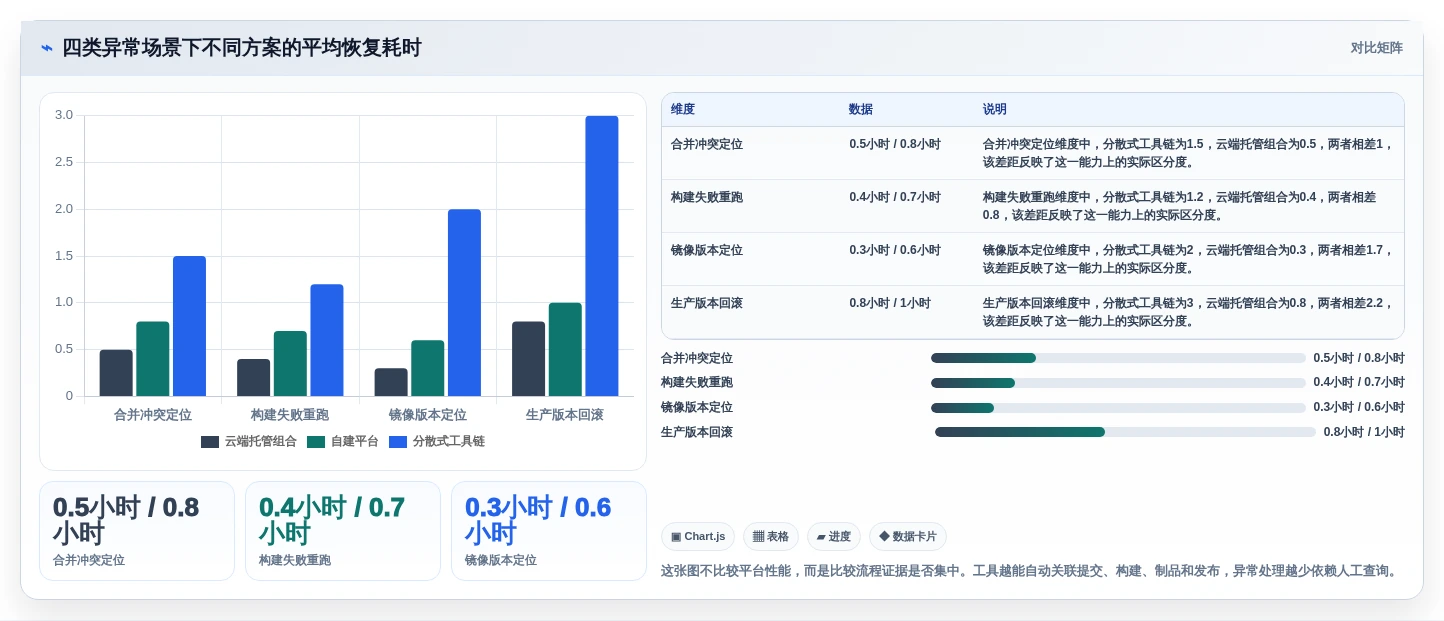Select the Chart.js tag chip
Viewport: 1444px width, 621px height.
pyautogui.click(x=698, y=537)
